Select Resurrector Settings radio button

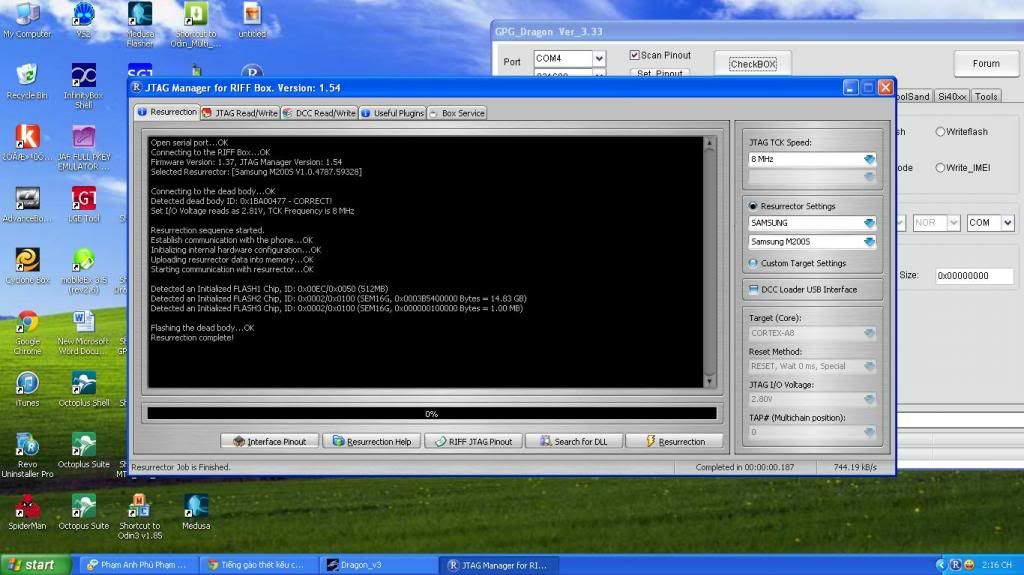coord(753,206)
